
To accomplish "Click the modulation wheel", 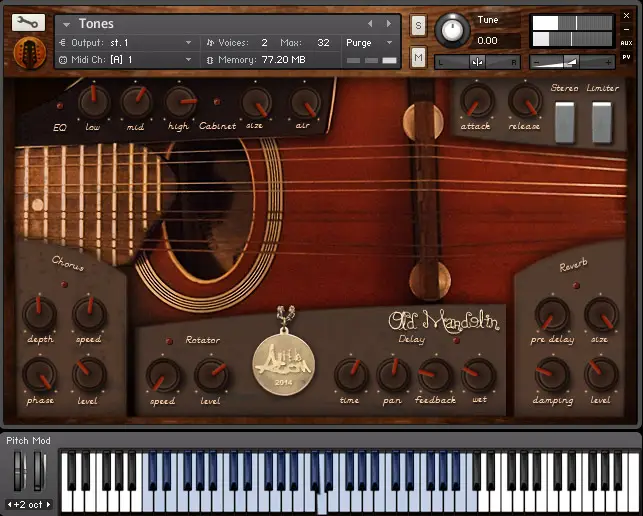I will click(x=39, y=470).
